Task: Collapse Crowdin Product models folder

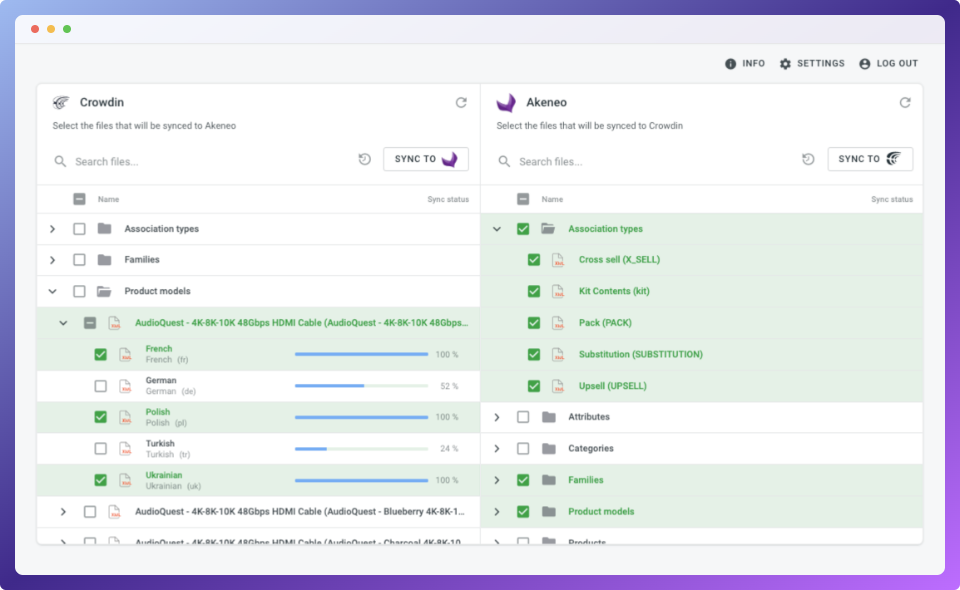Action: click(53, 291)
